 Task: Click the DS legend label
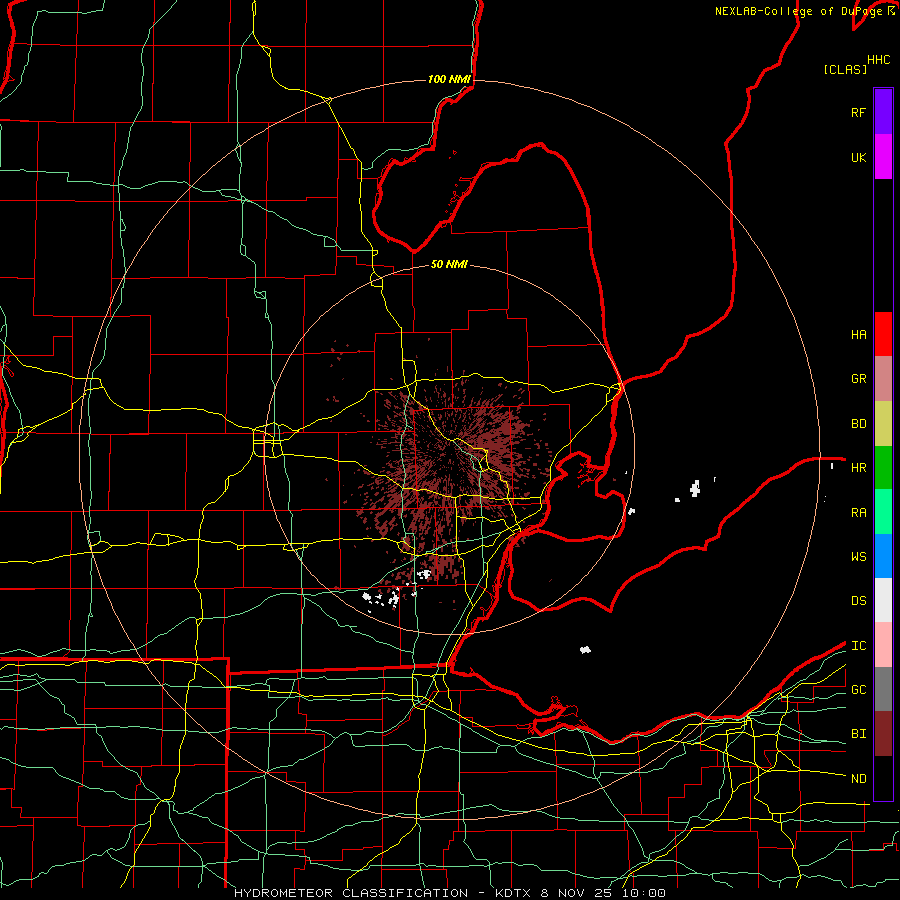click(858, 601)
